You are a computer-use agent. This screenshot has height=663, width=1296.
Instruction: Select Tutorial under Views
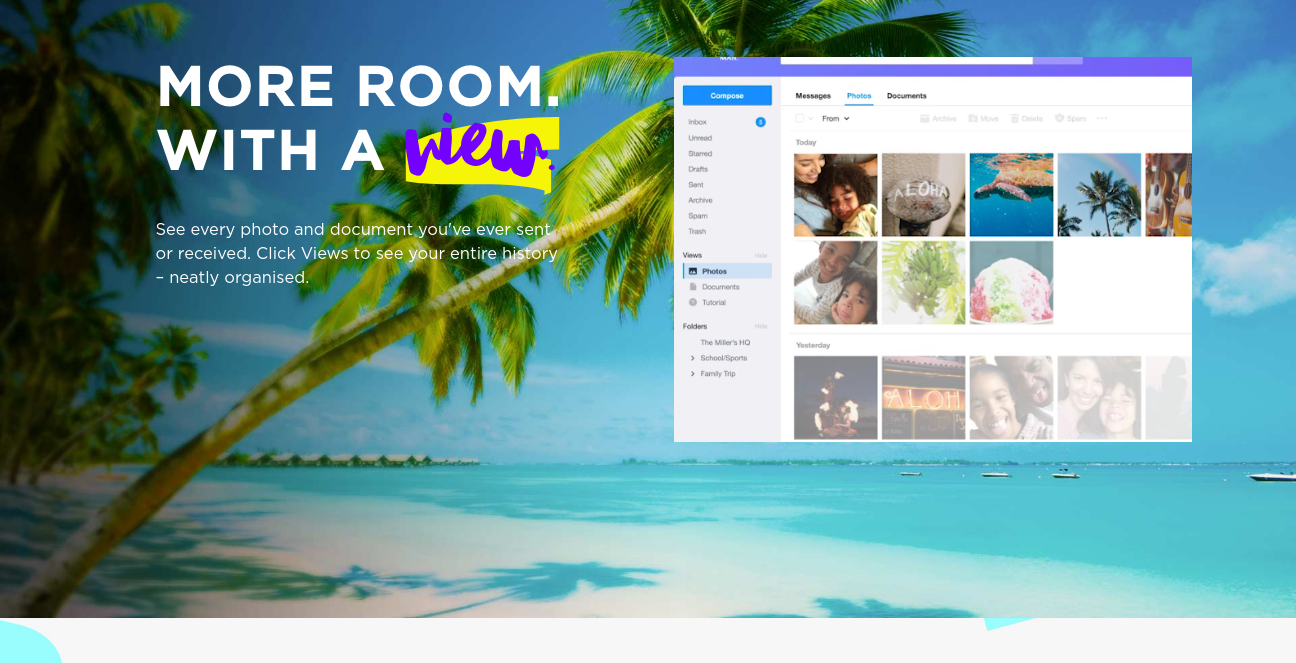coord(714,302)
